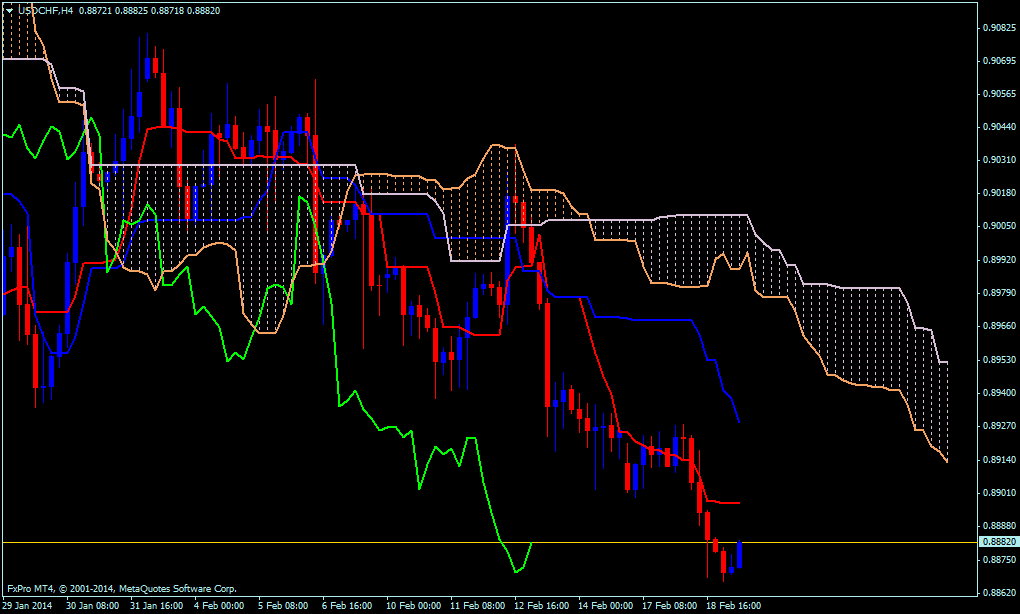
Task: Click the 0.89660 price scale label
Action: tap(999, 326)
